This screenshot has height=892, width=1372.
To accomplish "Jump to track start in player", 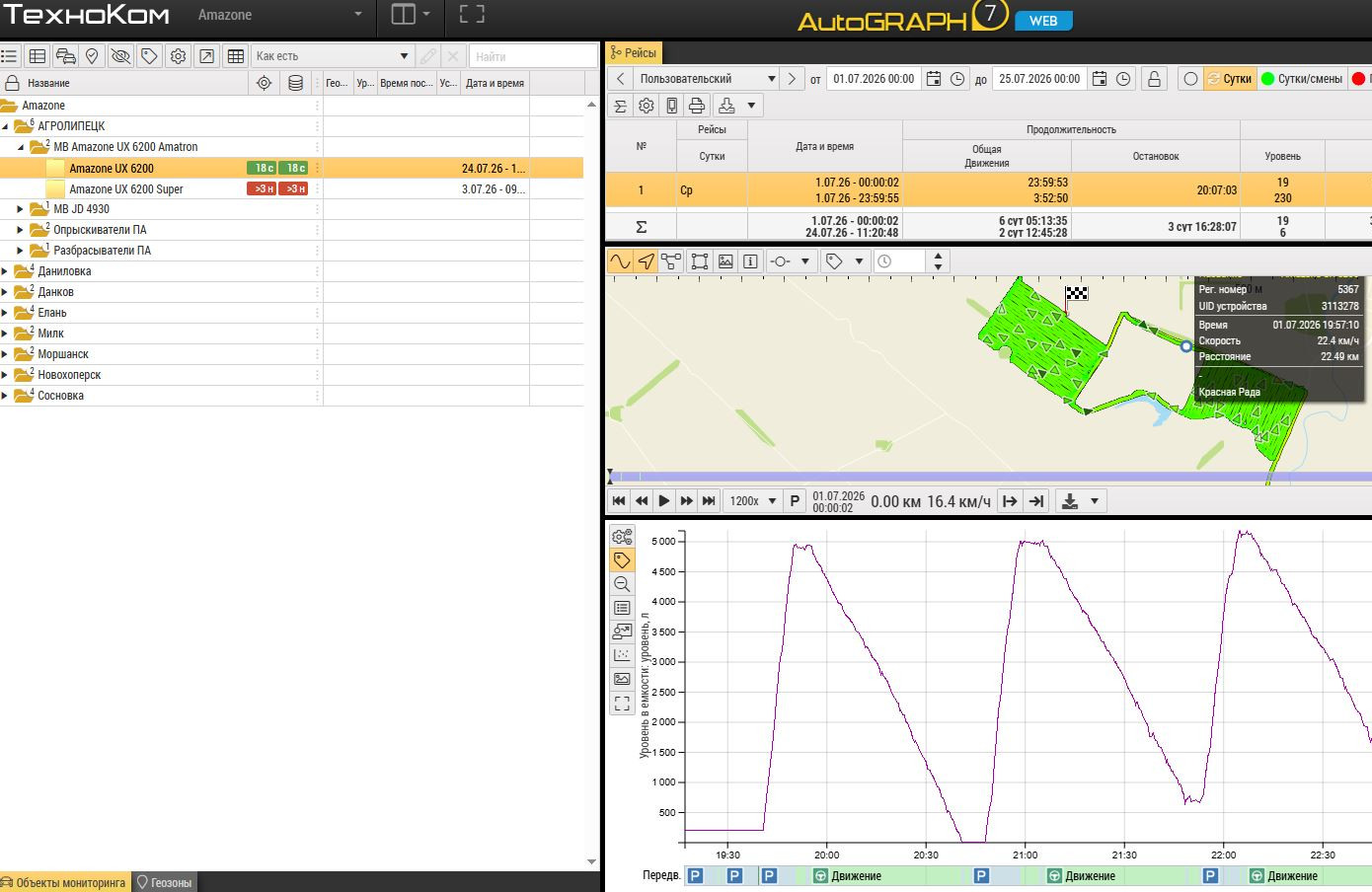I will pyautogui.click(x=619, y=501).
